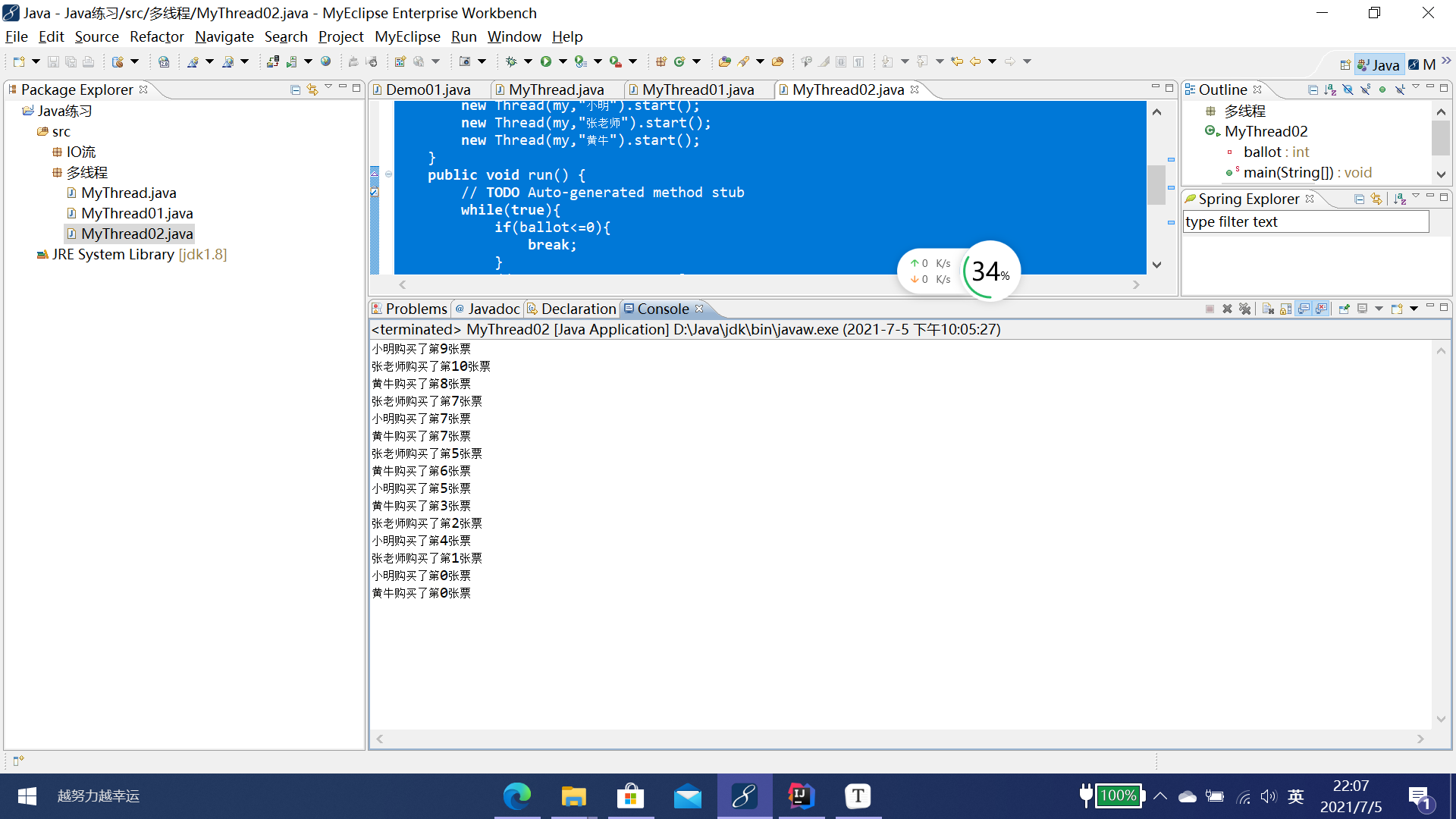Pin the Console view

[1344, 309]
